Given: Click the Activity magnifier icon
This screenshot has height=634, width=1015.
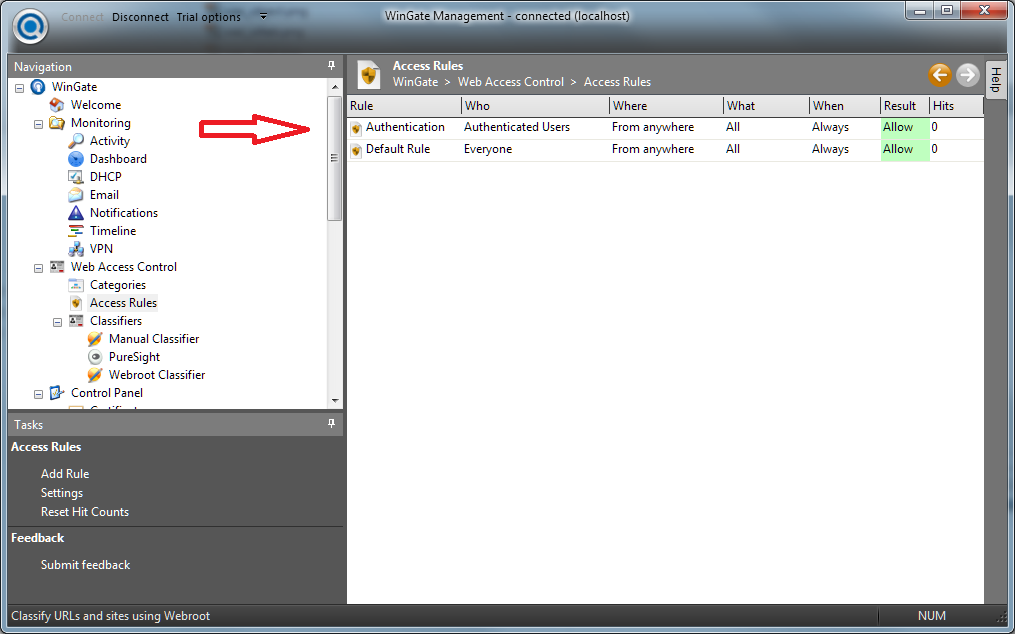Looking at the screenshot, I should coord(76,141).
